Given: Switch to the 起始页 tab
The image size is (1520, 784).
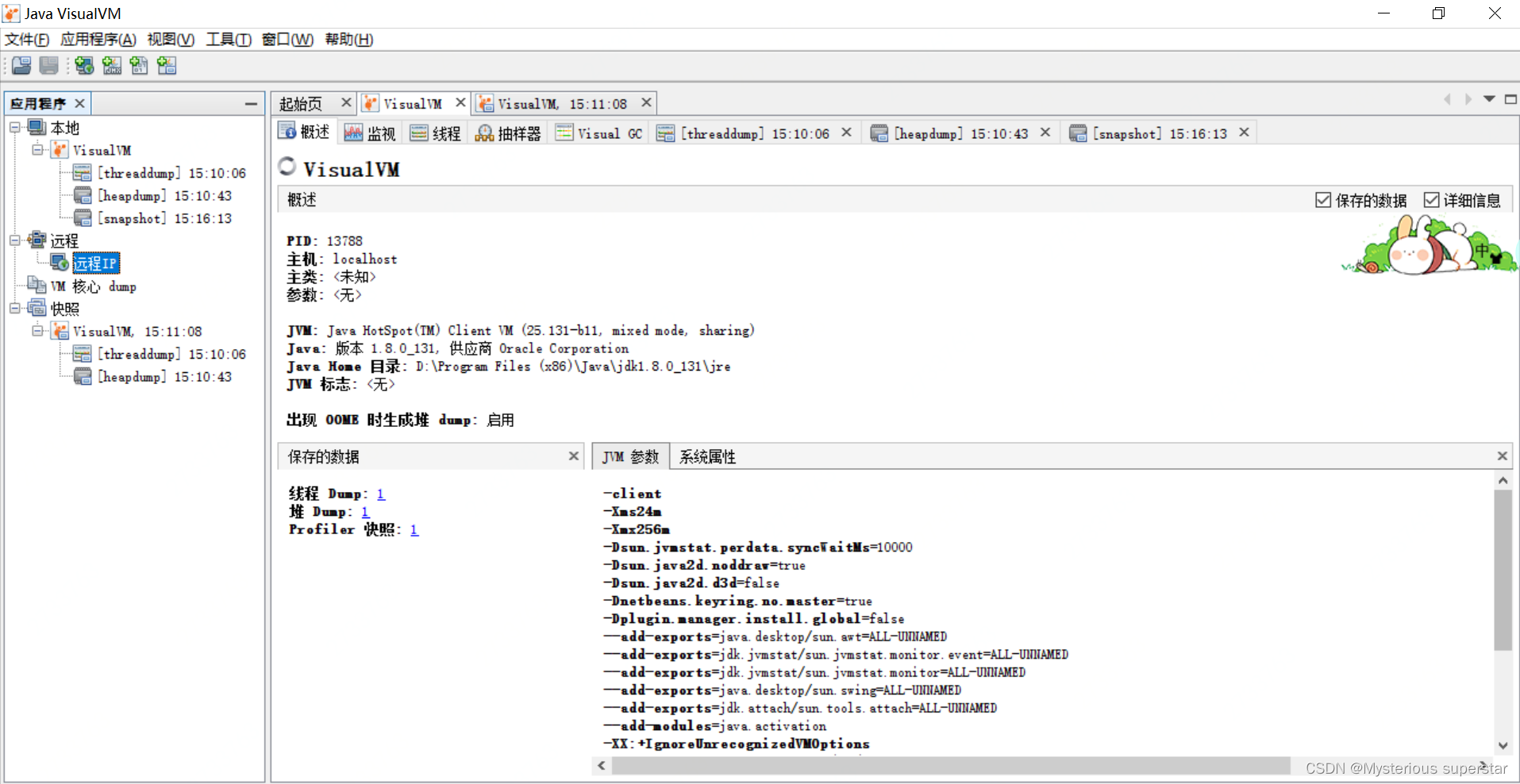Looking at the screenshot, I should [x=302, y=104].
